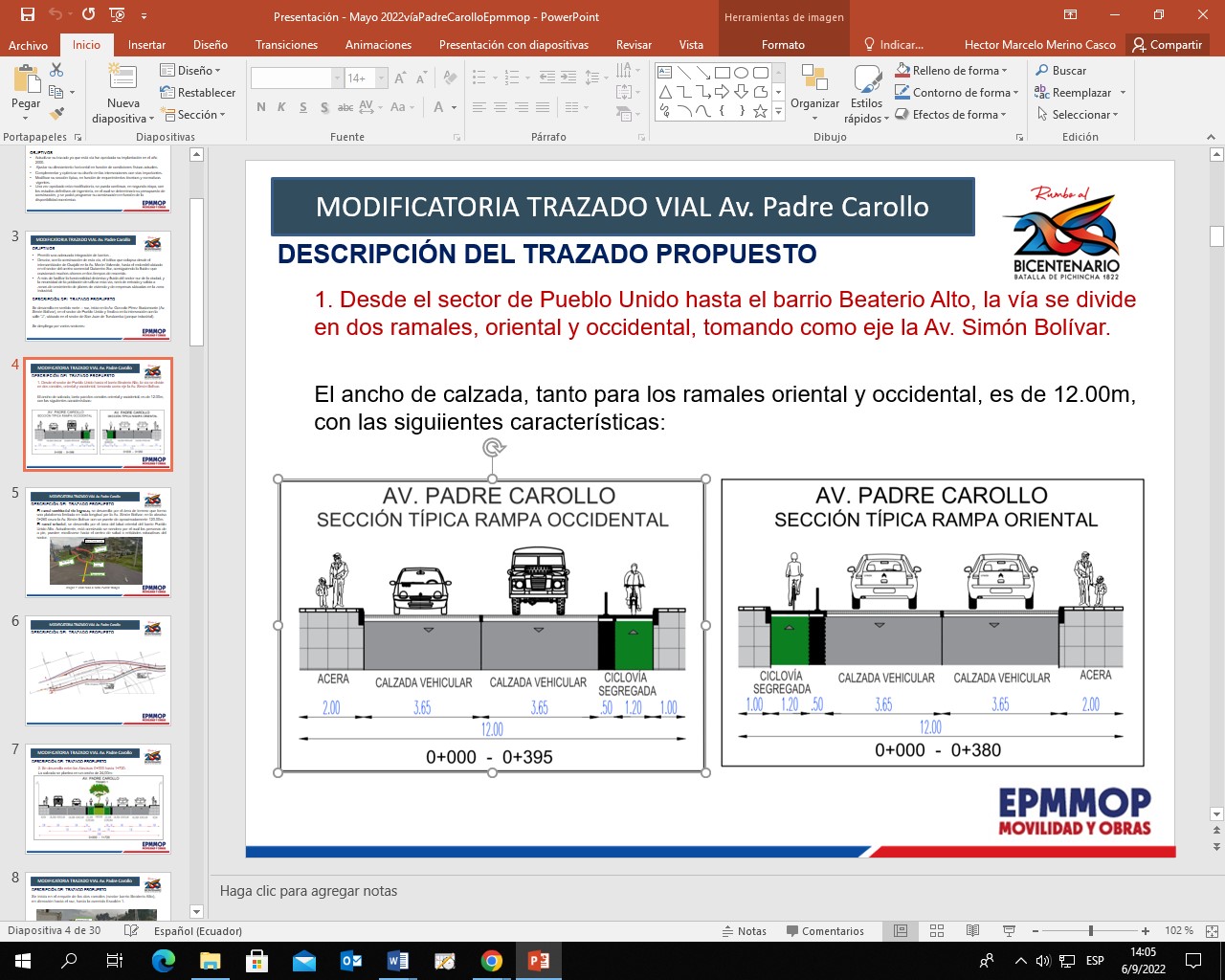Image resolution: width=1225 pixels, height=980 pixels.
Task: Switch to the Transiciones tab
Action: (286, 45)
